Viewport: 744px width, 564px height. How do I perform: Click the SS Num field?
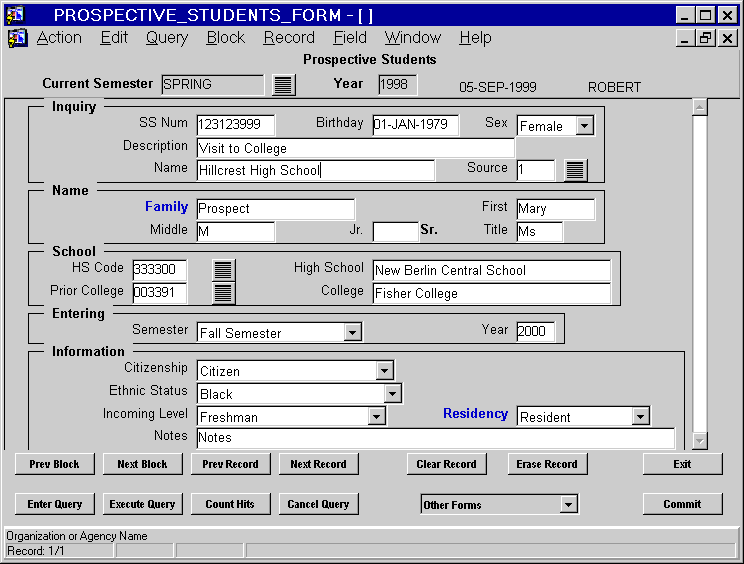(x=235, y=125)
